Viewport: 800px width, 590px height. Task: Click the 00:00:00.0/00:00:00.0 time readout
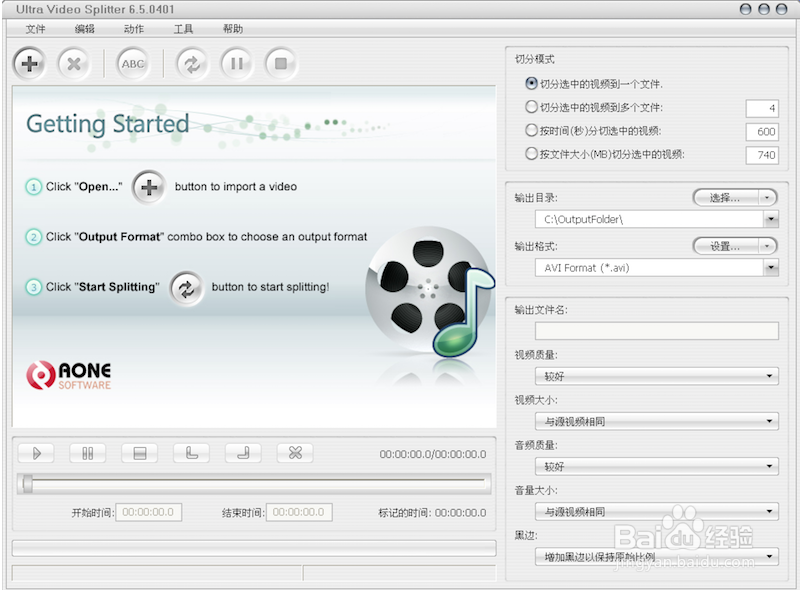coord(433,454)
